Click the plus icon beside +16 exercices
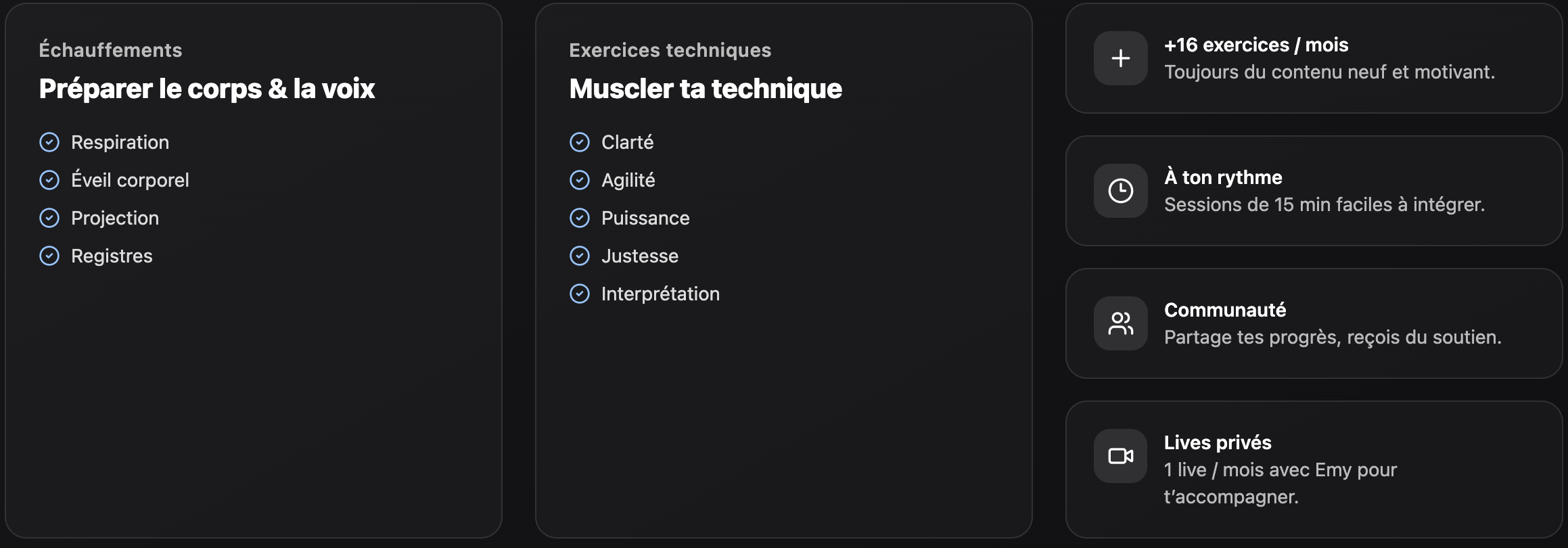The image size is (1568, 548). [1120, 58]
